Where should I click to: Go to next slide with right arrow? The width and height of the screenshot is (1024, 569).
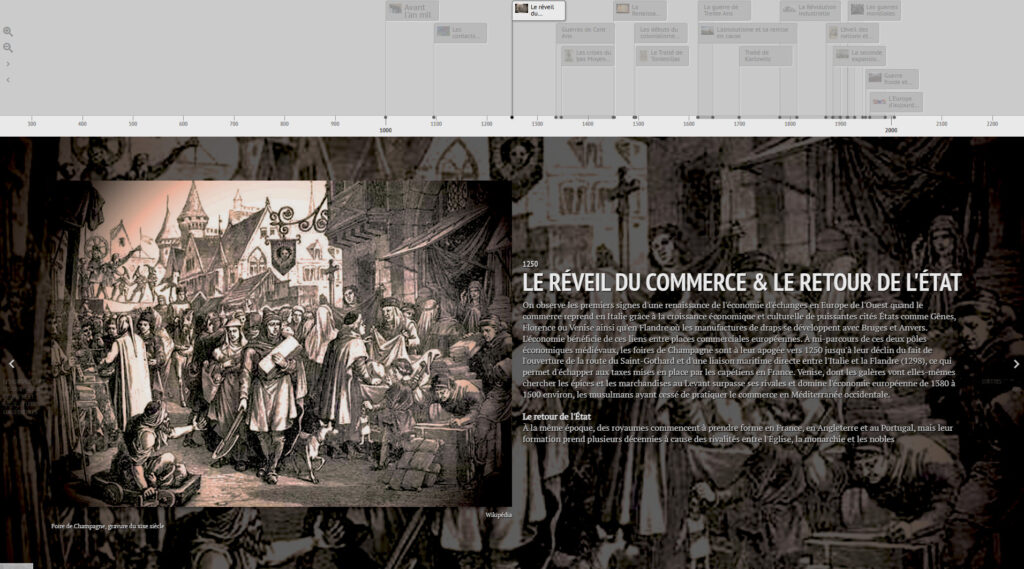tap(1016, 364)
